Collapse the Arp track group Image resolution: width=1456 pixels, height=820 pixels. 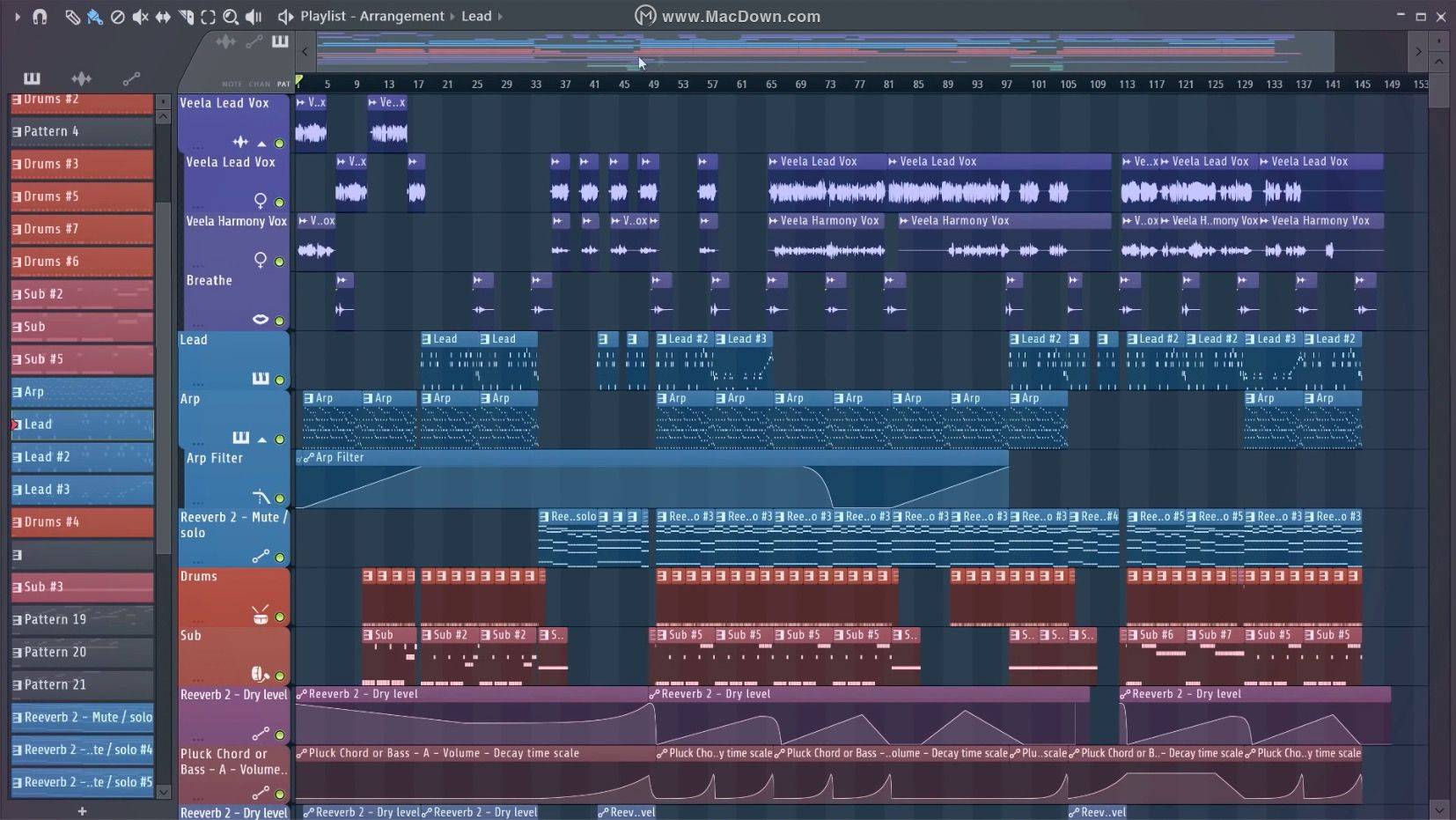click(261, 438)
